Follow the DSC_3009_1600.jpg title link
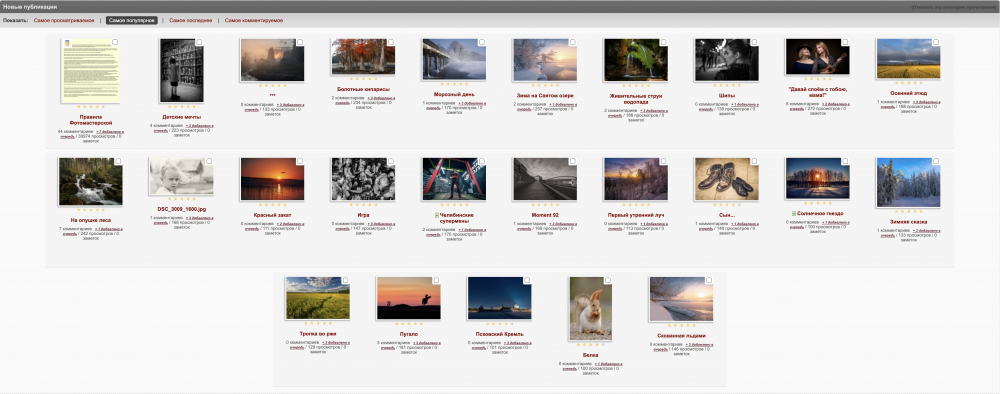 [181, 208]
